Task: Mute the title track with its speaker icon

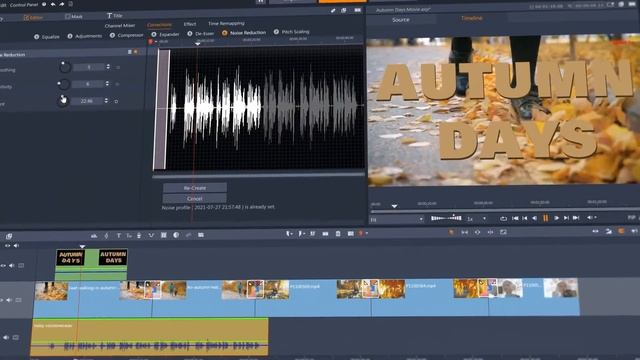Action: pyautogui.click(x=11, y=266)
